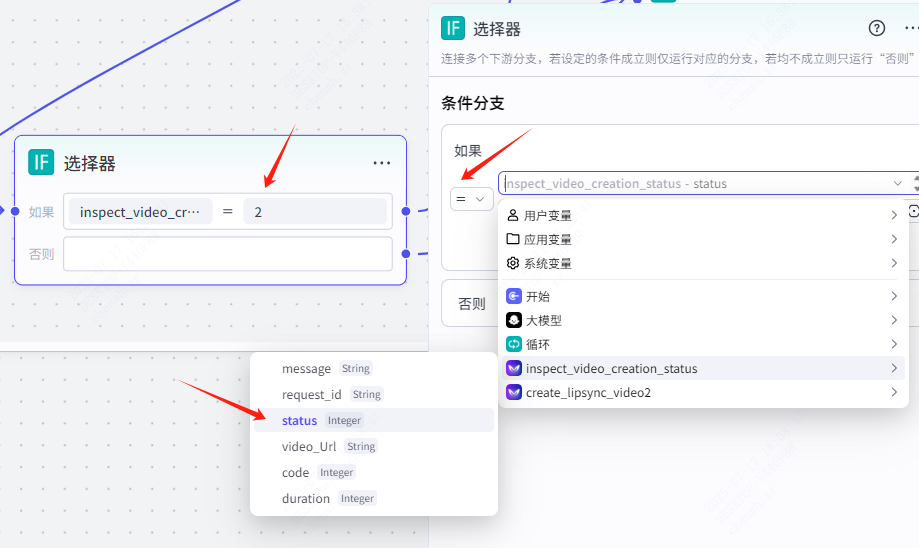Click the node's left input port dot

(x=15, y=211)
